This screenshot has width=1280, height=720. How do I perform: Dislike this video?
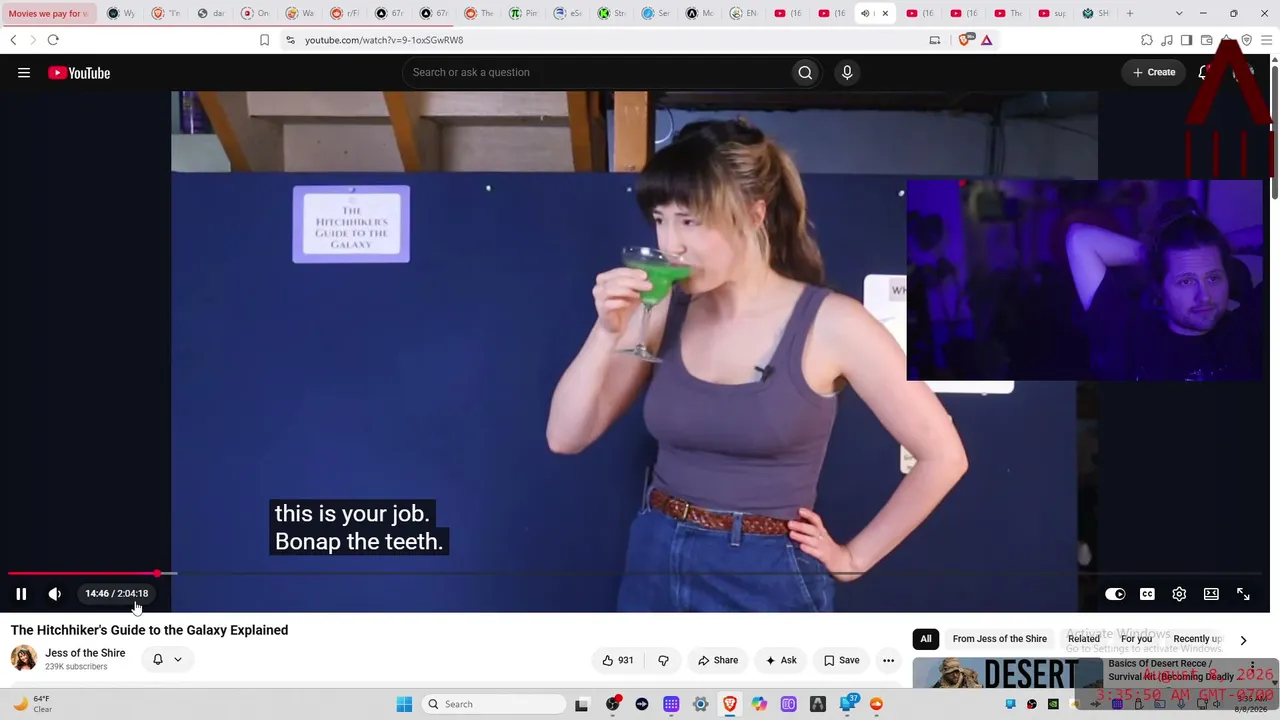(x=663, y=660)
